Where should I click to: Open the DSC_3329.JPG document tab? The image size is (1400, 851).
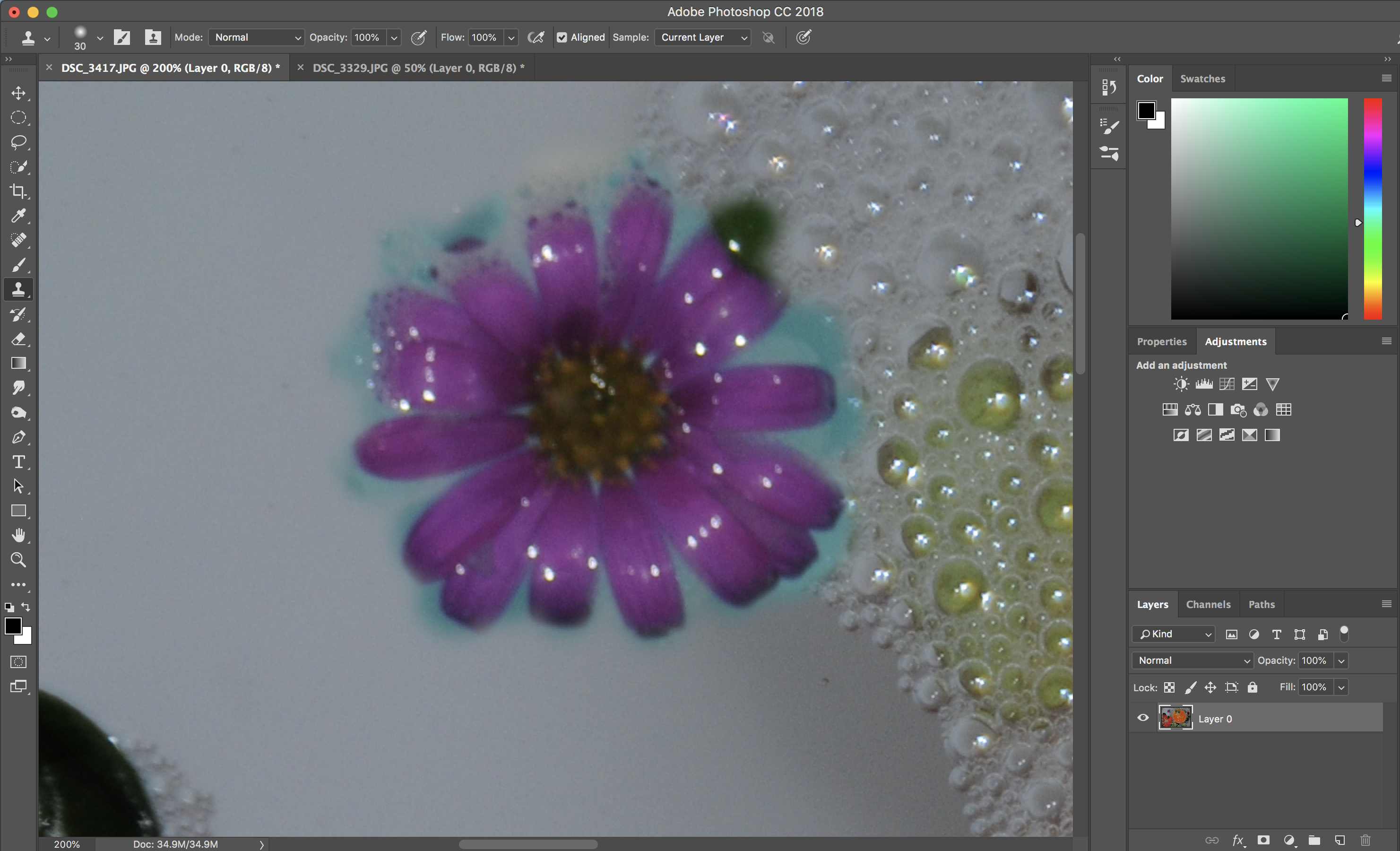[418, 68]
